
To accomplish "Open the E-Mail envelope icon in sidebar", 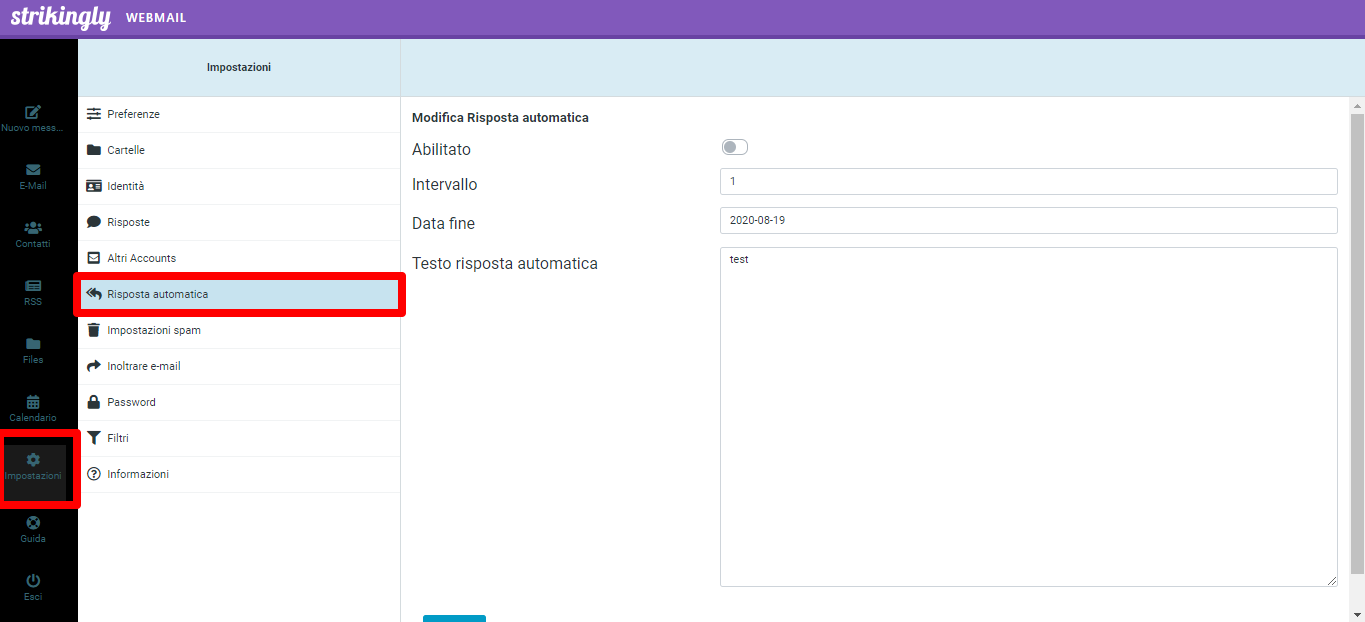I will pyautogui.click(x=33, y=170).
